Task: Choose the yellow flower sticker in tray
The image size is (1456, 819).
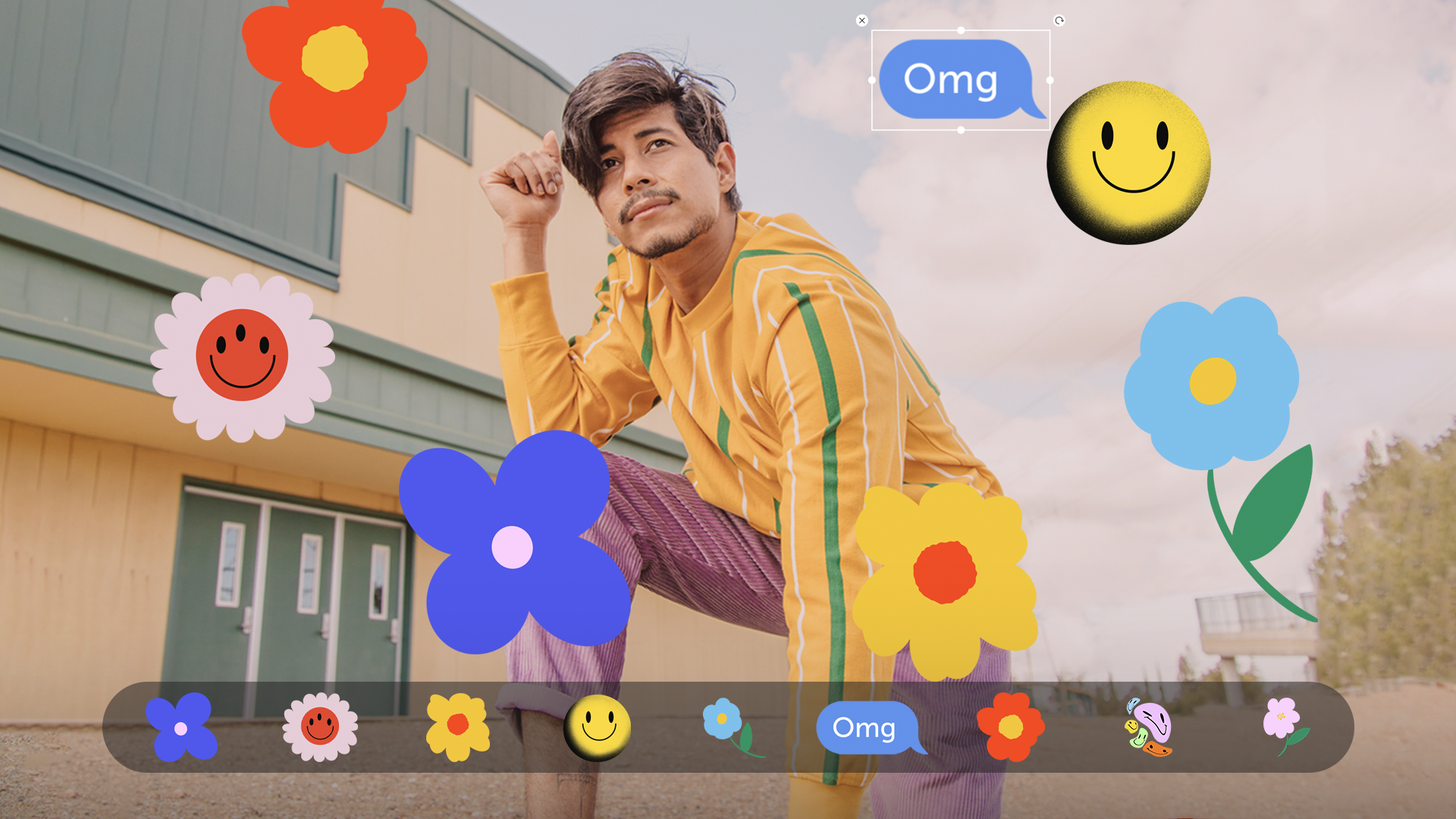Action: [458, 726]
